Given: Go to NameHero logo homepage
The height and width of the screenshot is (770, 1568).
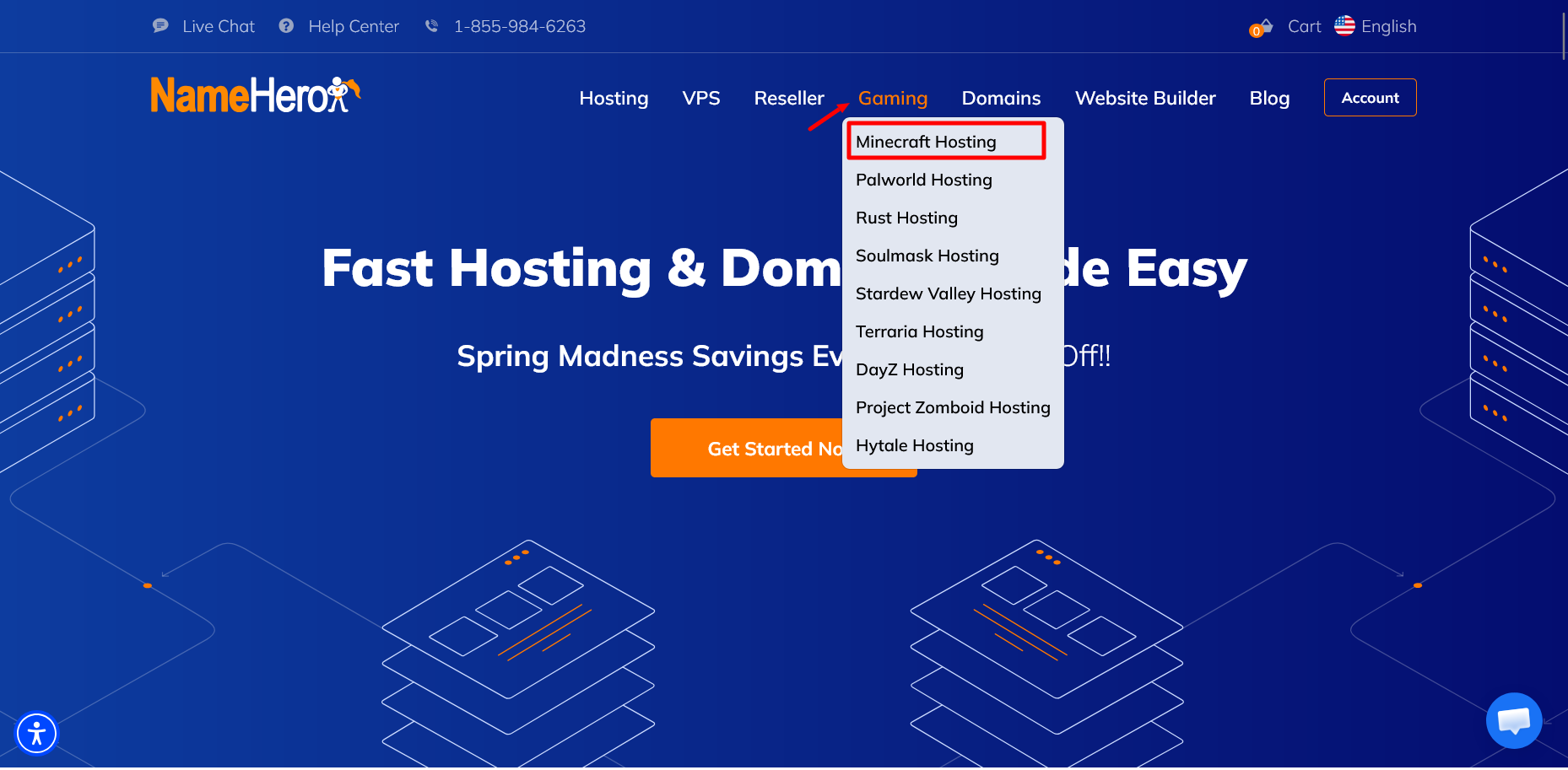Looking at the screenshot, I should coord(255,94).
